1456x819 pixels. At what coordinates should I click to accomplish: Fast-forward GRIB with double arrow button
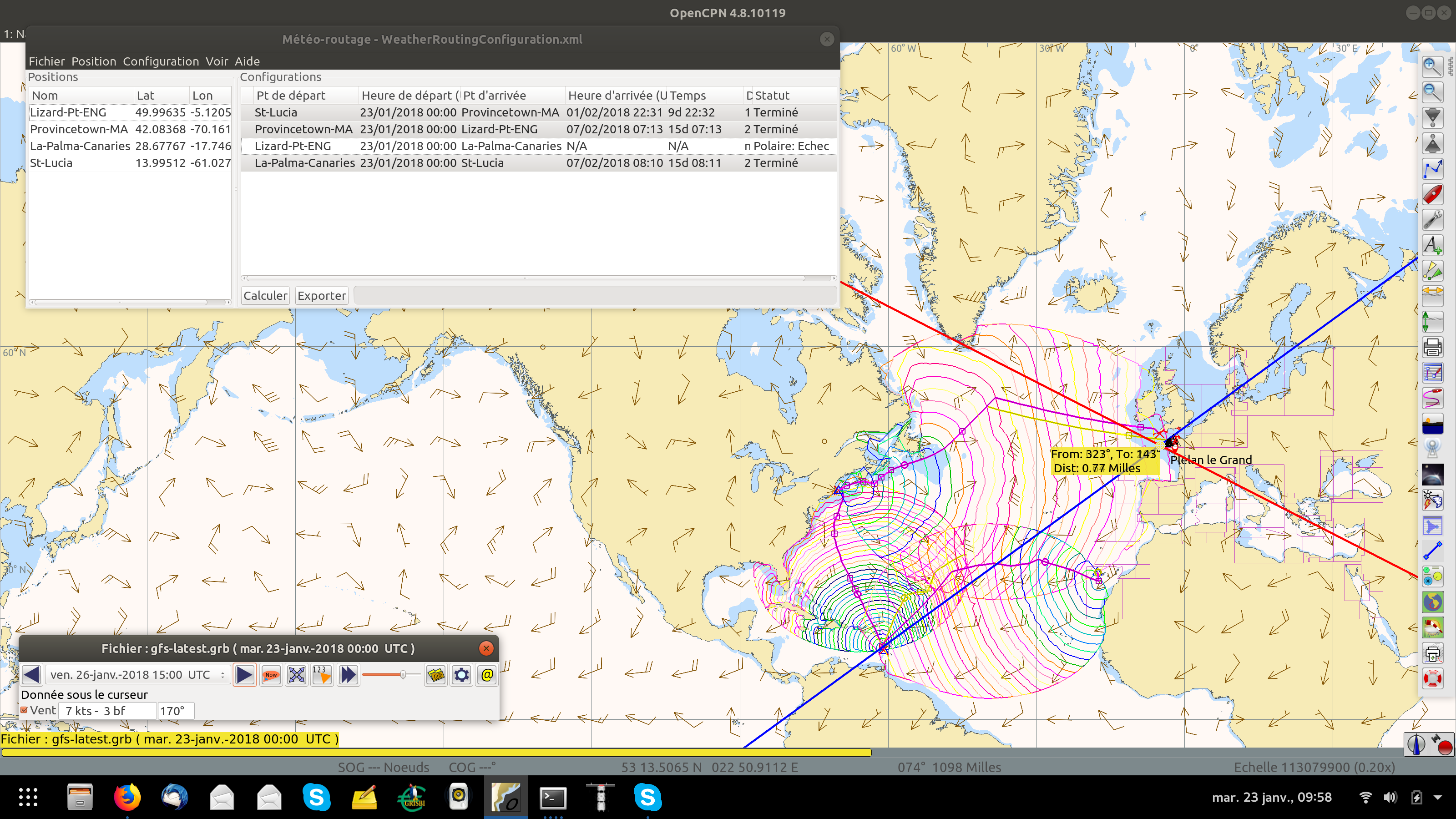pos(348,674)
